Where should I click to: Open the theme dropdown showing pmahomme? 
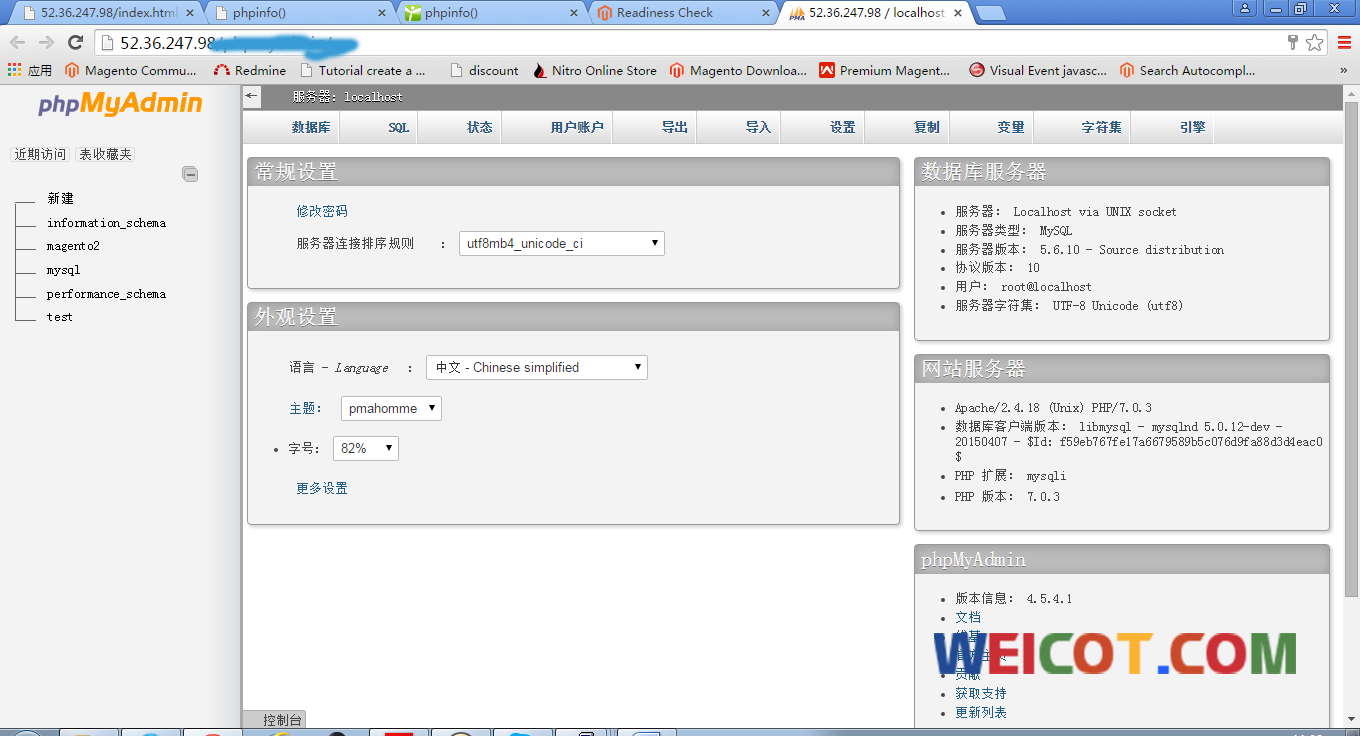pos(391,408)
